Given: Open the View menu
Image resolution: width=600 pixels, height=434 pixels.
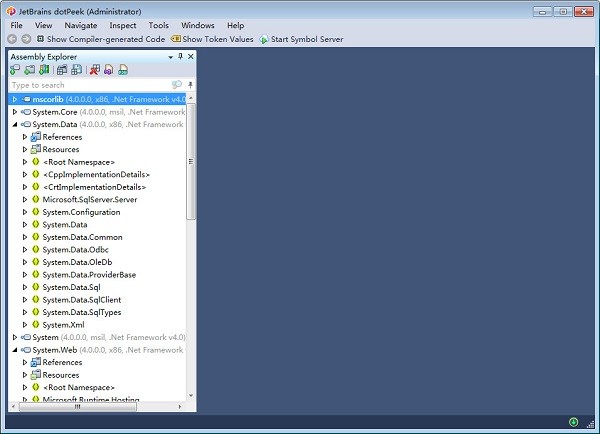Looking at the screenshot, I should click(44, 25).
